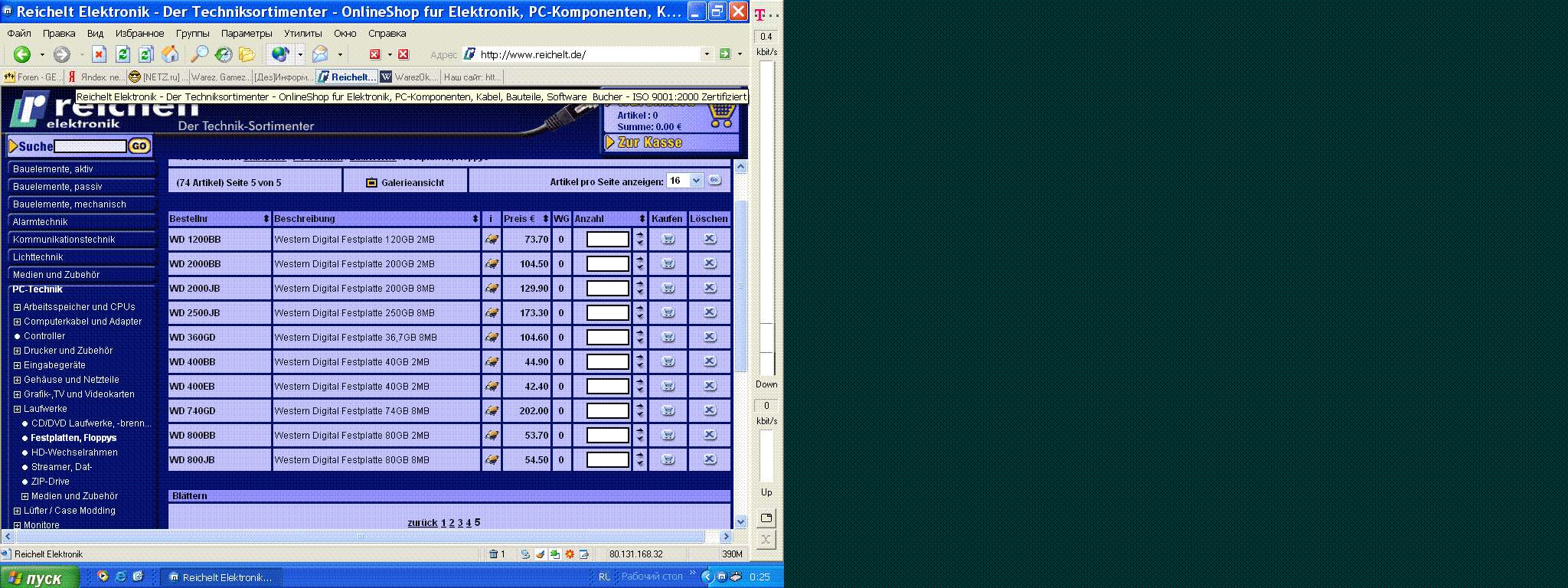
Task: Click the trash can icon in status bar
Action: [494, 554]
